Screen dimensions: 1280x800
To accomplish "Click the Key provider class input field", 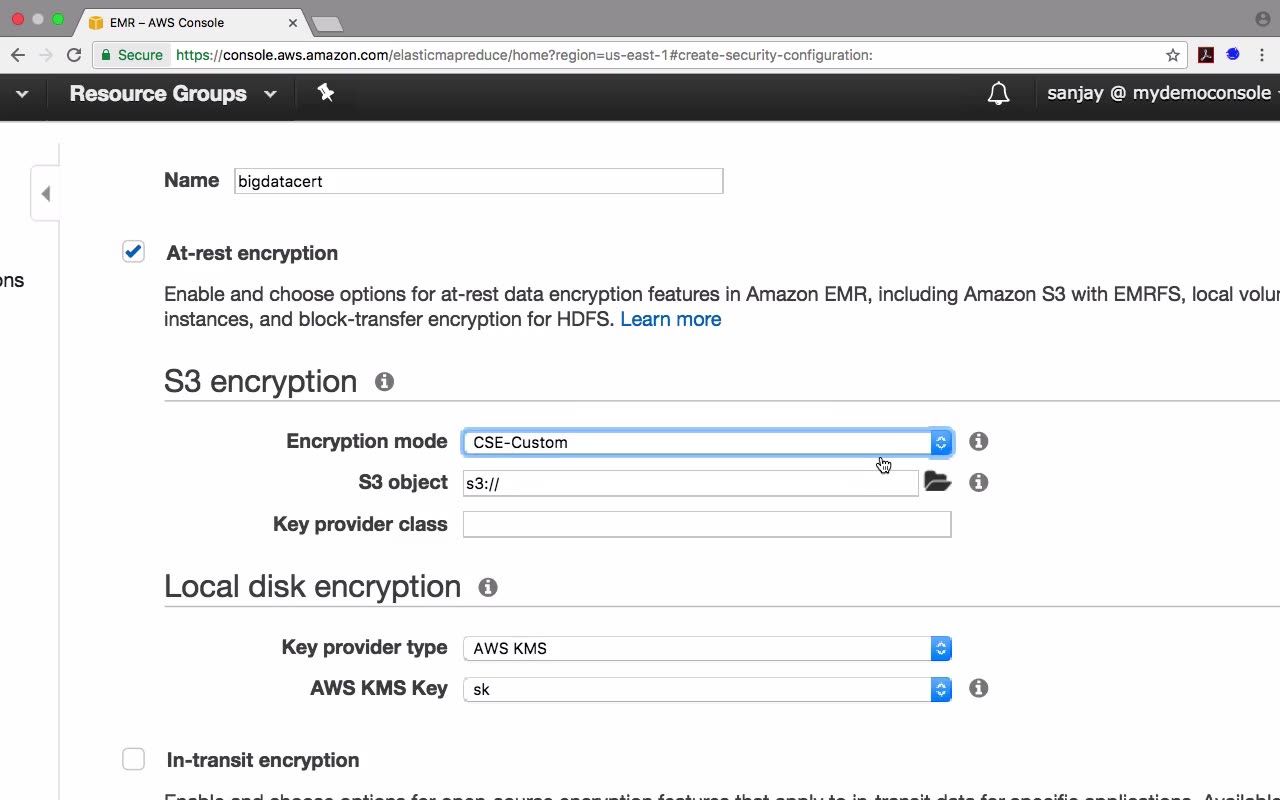I will coord(706,524).
